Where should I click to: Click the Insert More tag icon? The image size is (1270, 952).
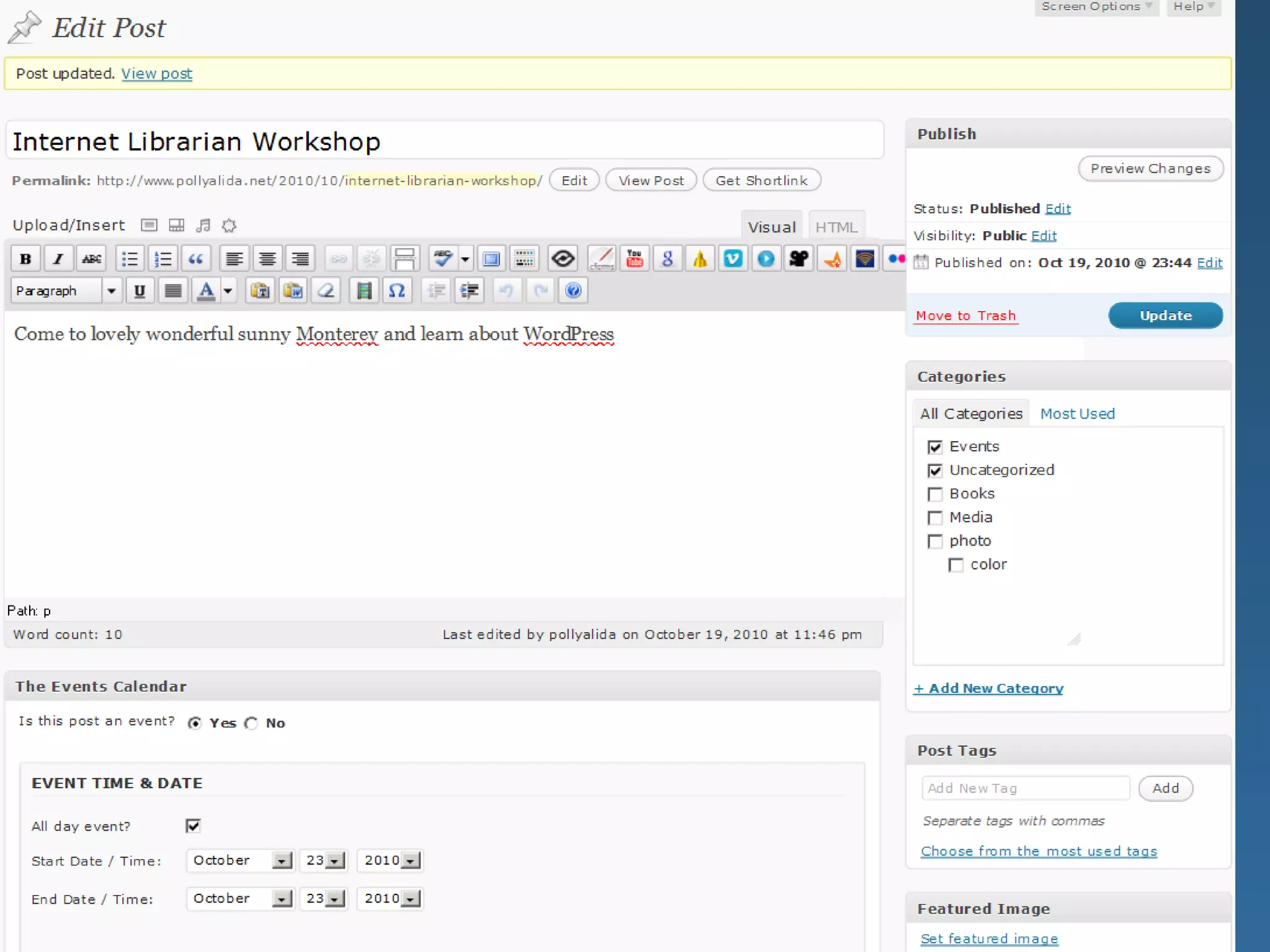(x=404, y=258)
